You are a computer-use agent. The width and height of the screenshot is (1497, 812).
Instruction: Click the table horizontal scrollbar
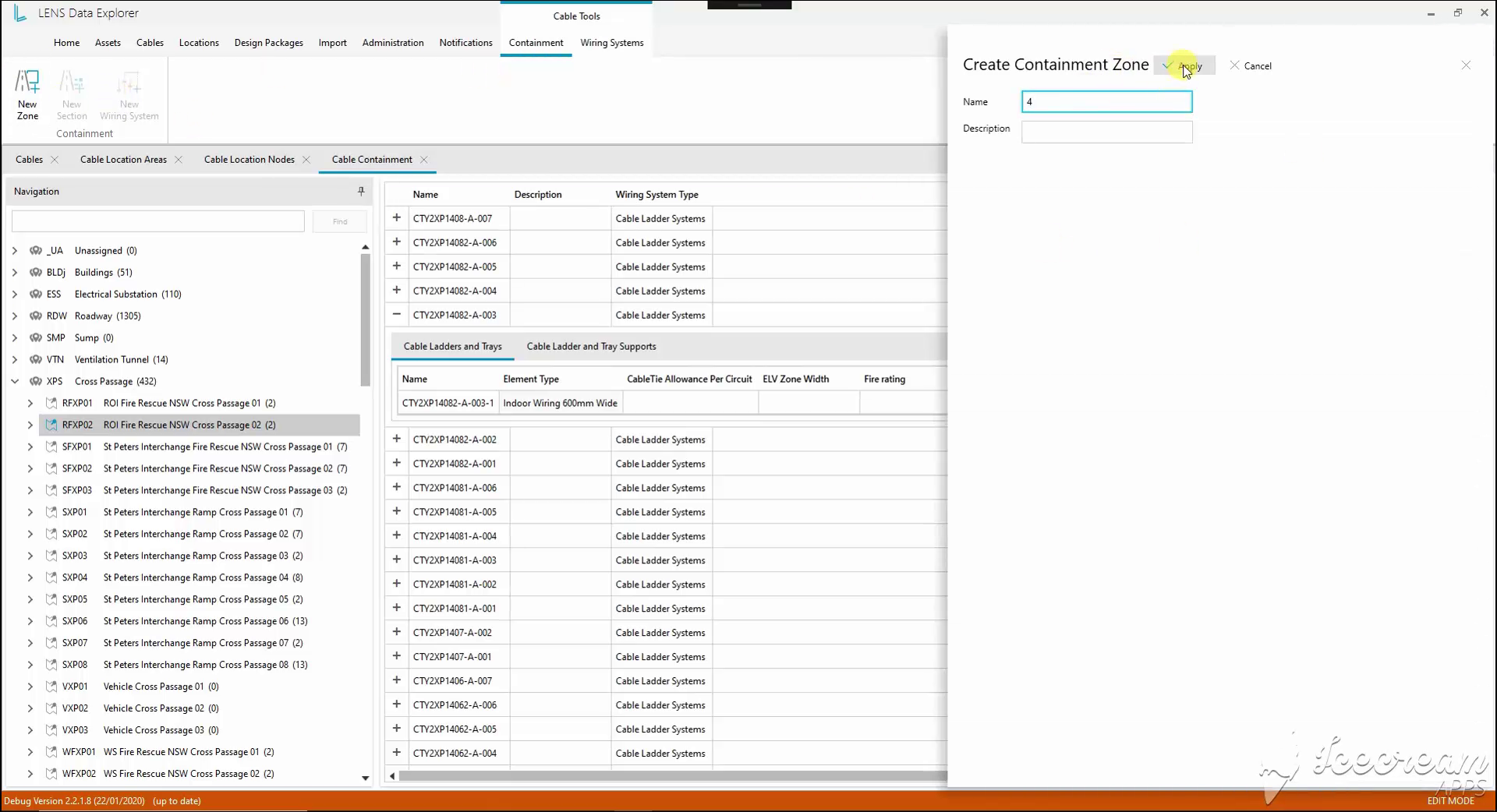(x=672, y=776)
